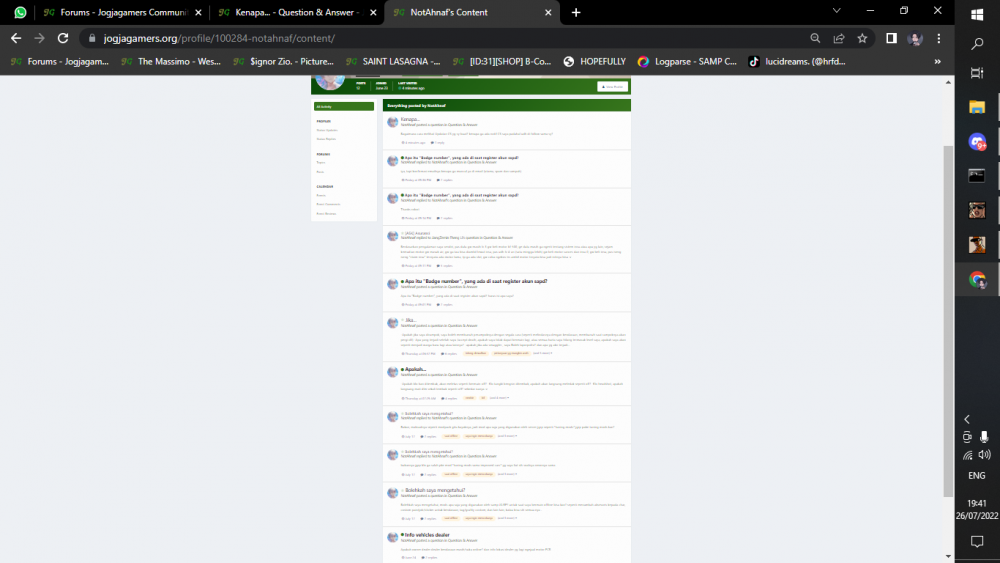Open the SAINT LASAGNA bookmark
The height and width of the screenshot is (563, 1000).
pos(393,62)
